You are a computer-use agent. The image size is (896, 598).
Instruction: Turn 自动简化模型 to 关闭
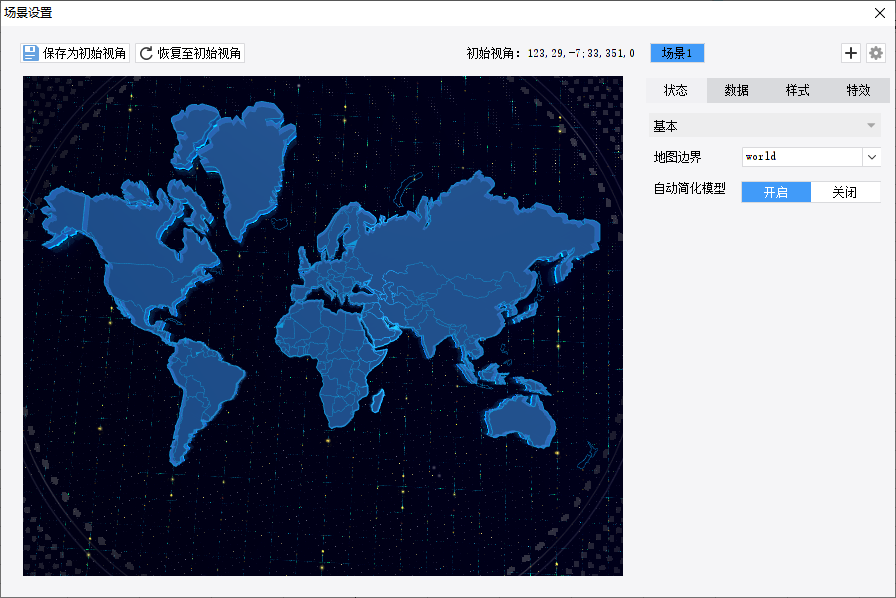(845, 192)
